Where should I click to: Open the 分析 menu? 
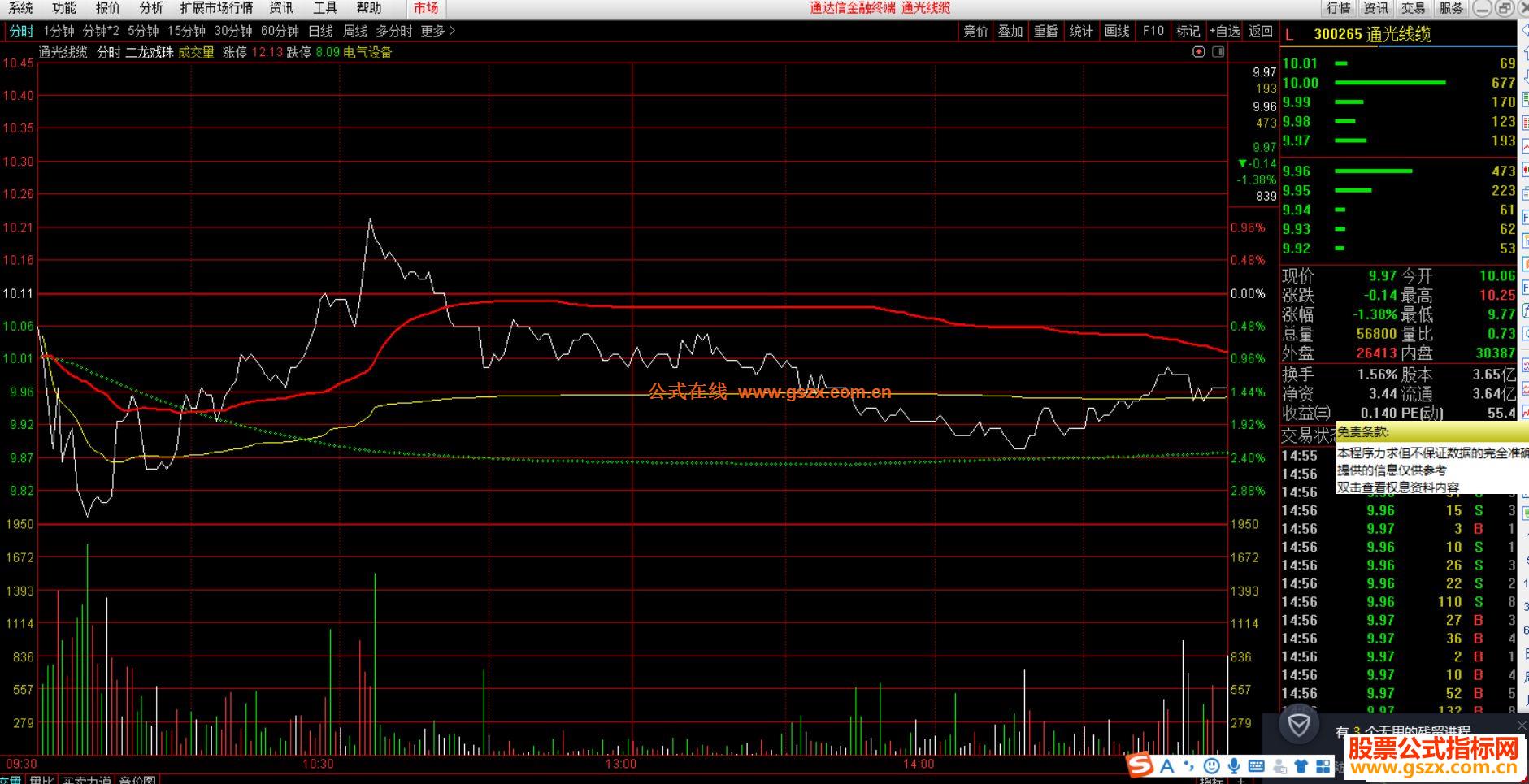tap(151, 8)
